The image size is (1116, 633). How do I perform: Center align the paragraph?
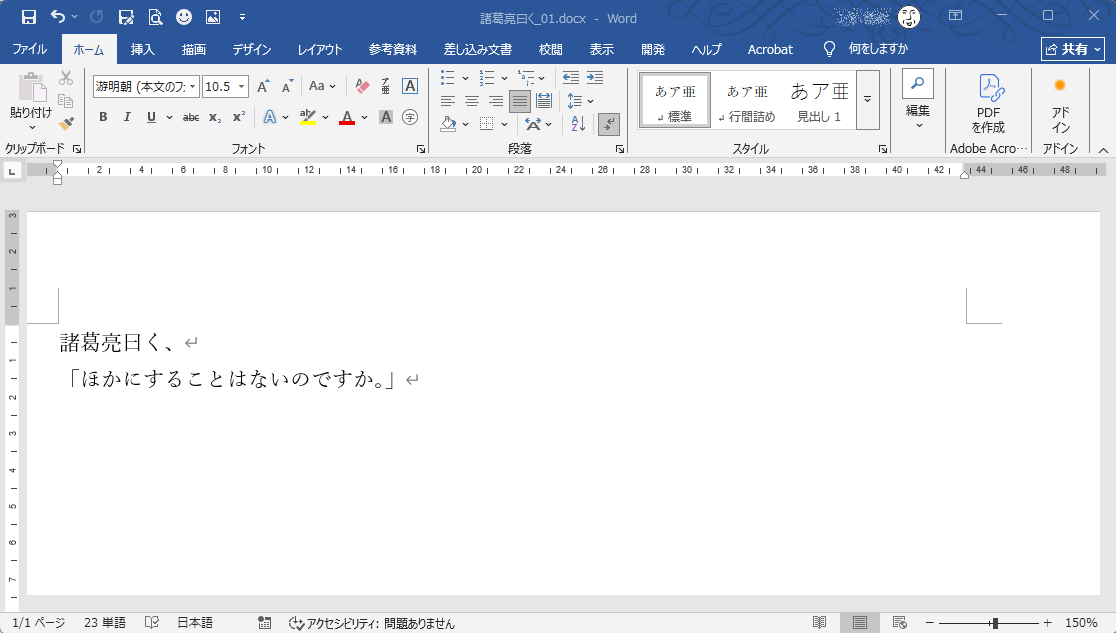[x=471, y=101]
